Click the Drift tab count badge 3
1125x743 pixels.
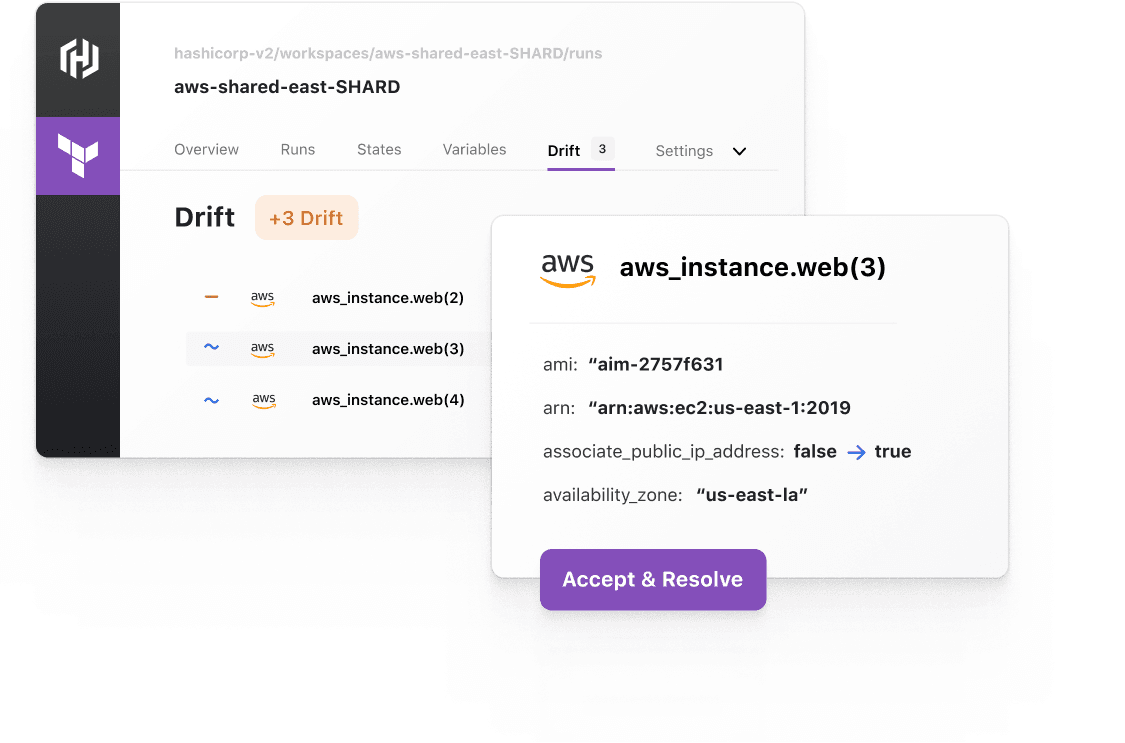[602, 150]
